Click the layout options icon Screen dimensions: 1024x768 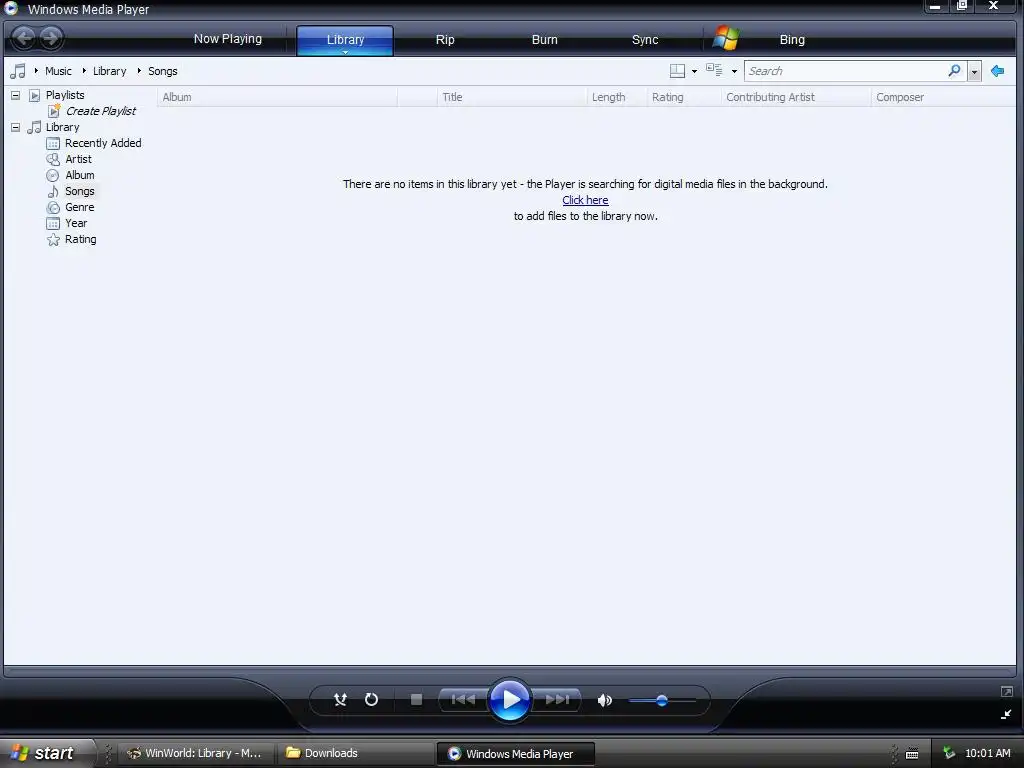click(x=677, y=71)
